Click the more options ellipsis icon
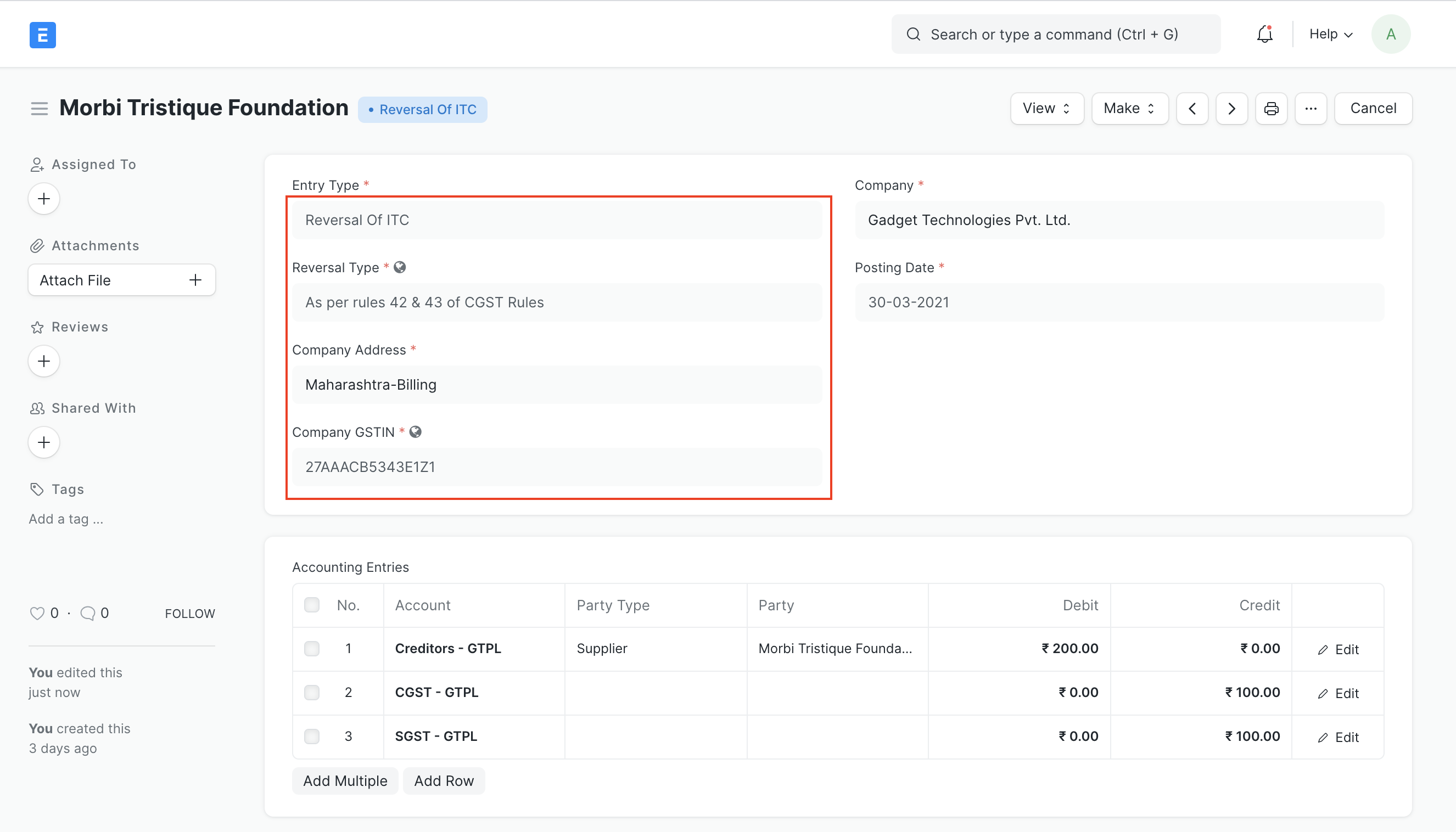1456x832 pixels. click(1311, 108)
